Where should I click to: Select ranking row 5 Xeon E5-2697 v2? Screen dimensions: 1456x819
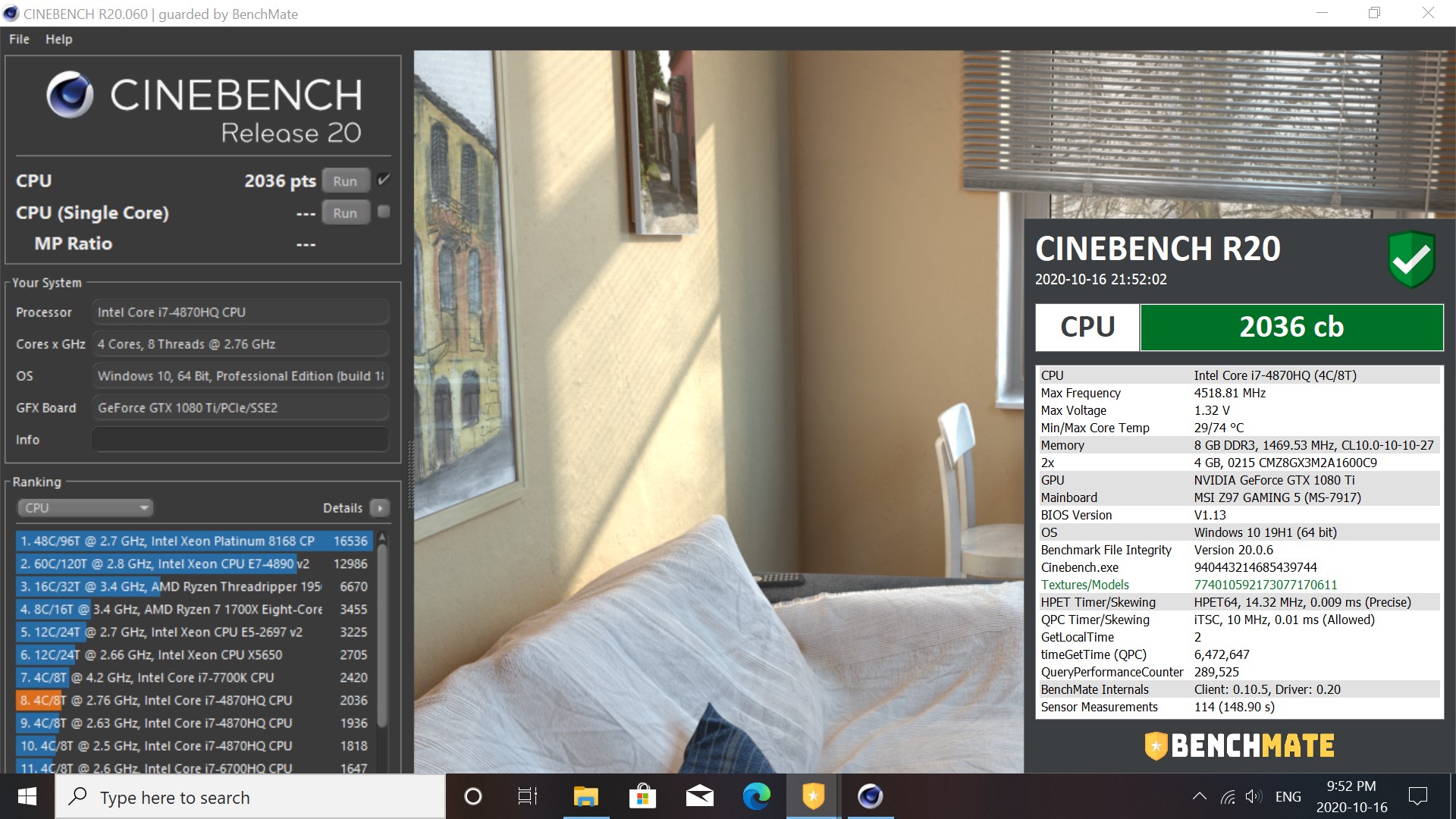tap(194, 632)
